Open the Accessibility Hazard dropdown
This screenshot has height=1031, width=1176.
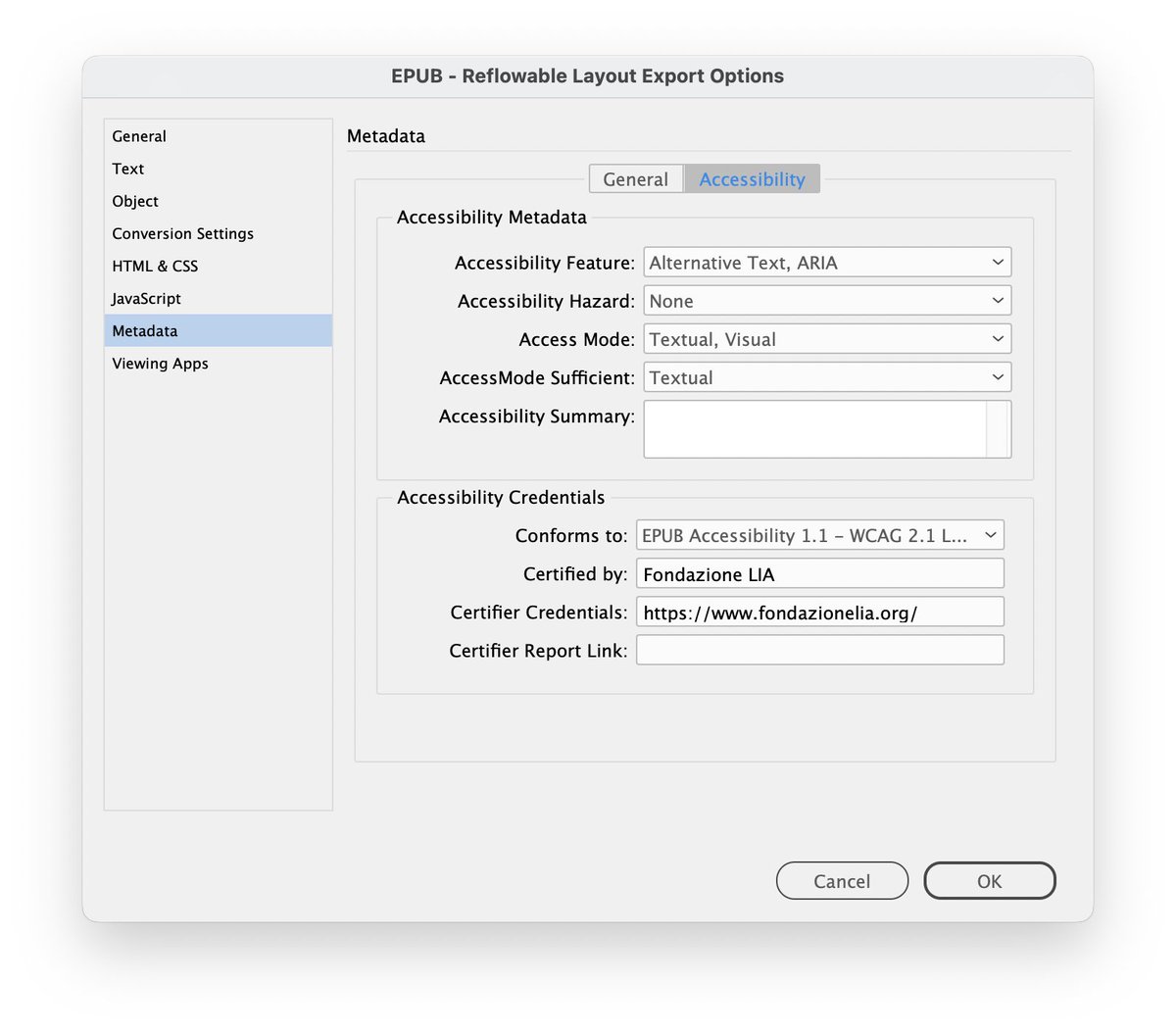(x=827, y=301)
